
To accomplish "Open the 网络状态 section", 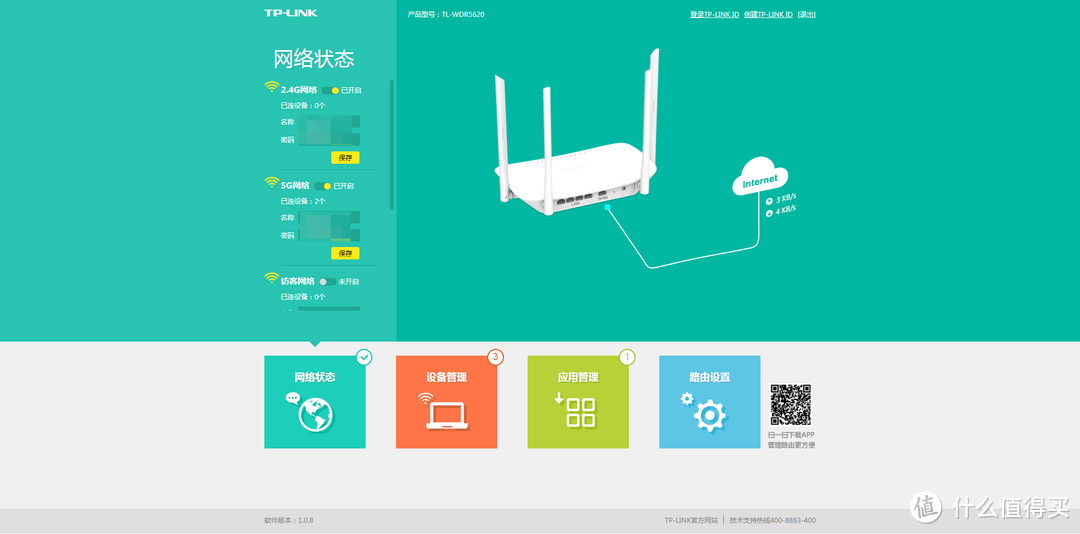I will tap(315, 402).
